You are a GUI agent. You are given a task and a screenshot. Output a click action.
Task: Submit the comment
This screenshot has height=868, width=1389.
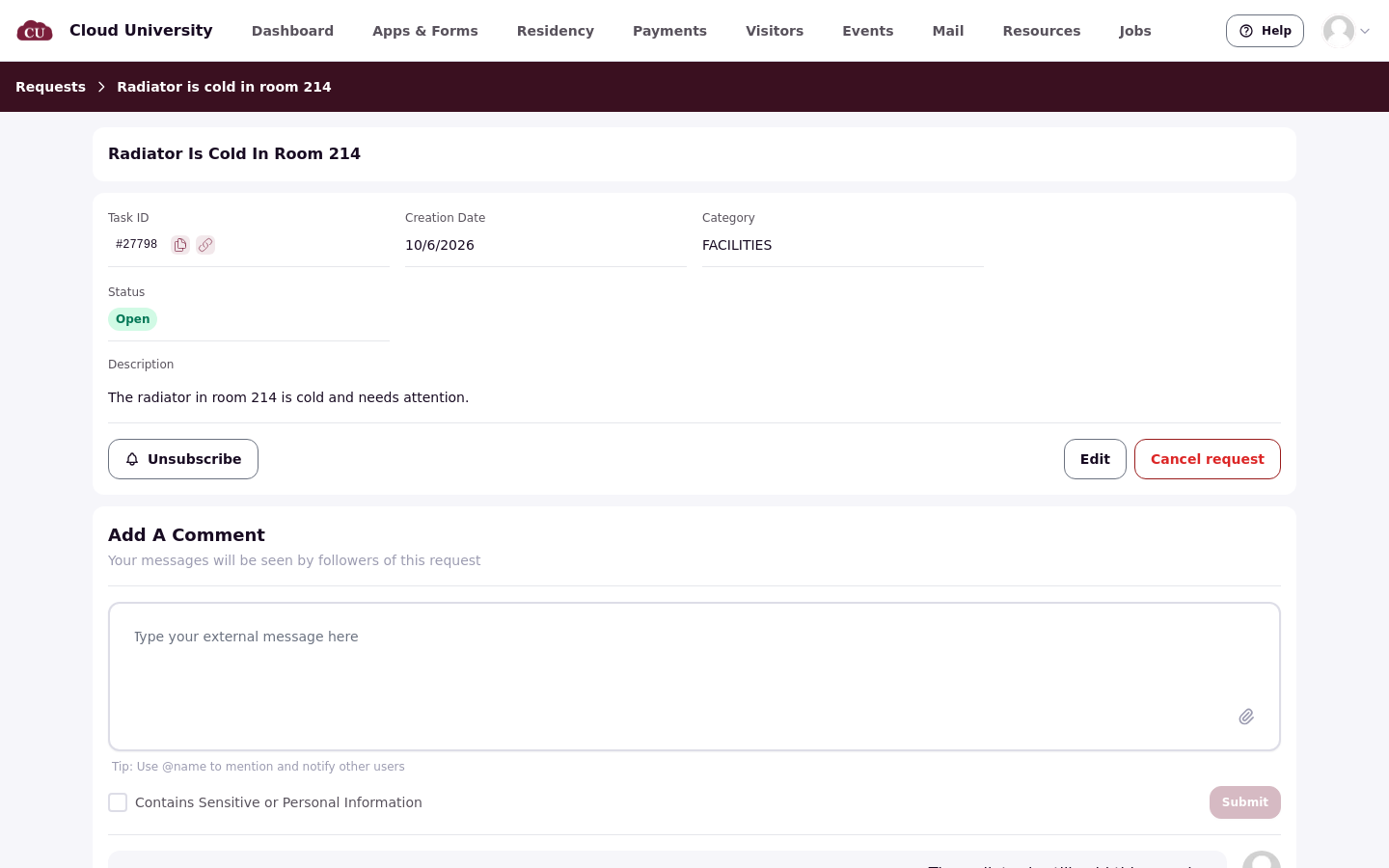coord(1245,802)
